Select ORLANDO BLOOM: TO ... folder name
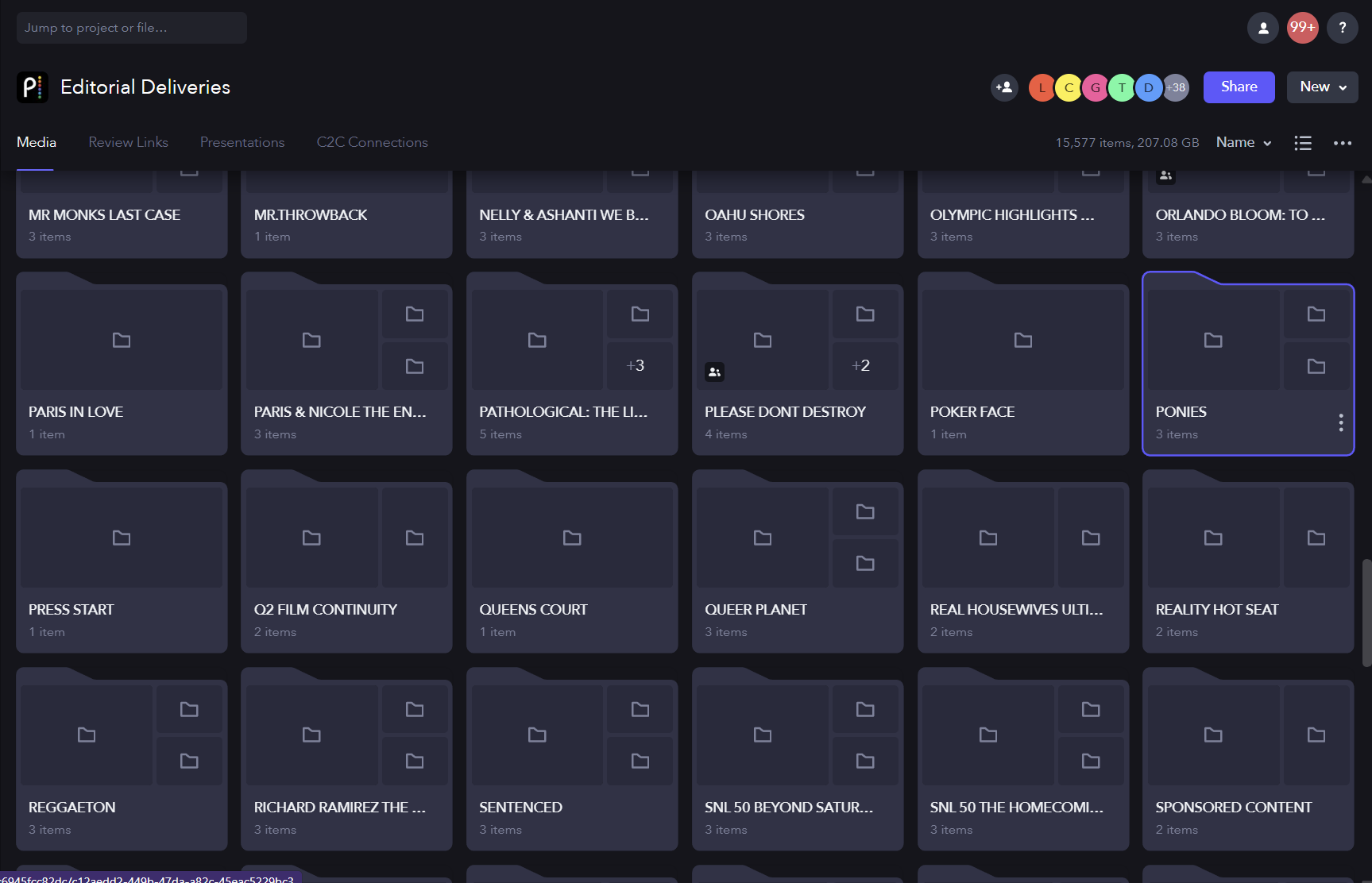 tap(1240, 215)
